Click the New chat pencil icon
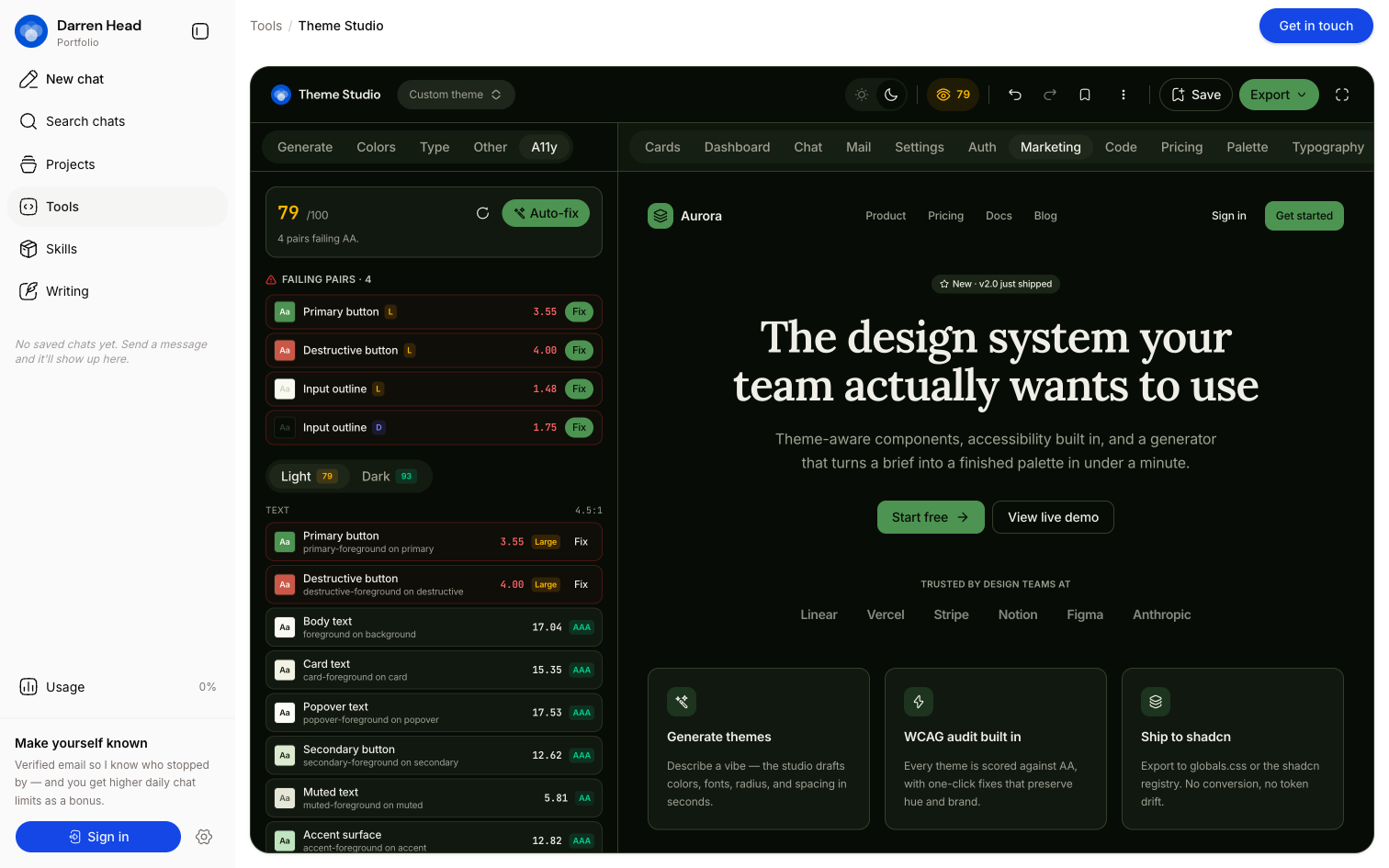 click(28, 79)
